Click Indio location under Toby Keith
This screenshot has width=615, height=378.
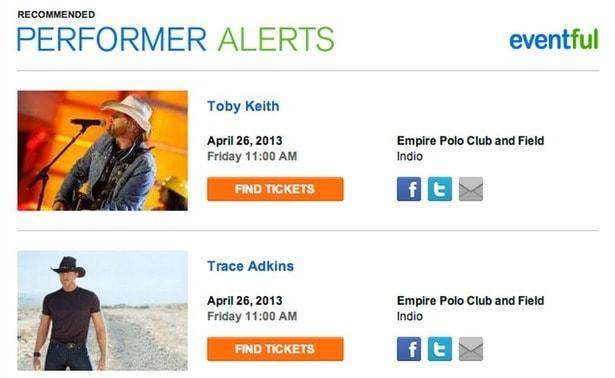409,156
